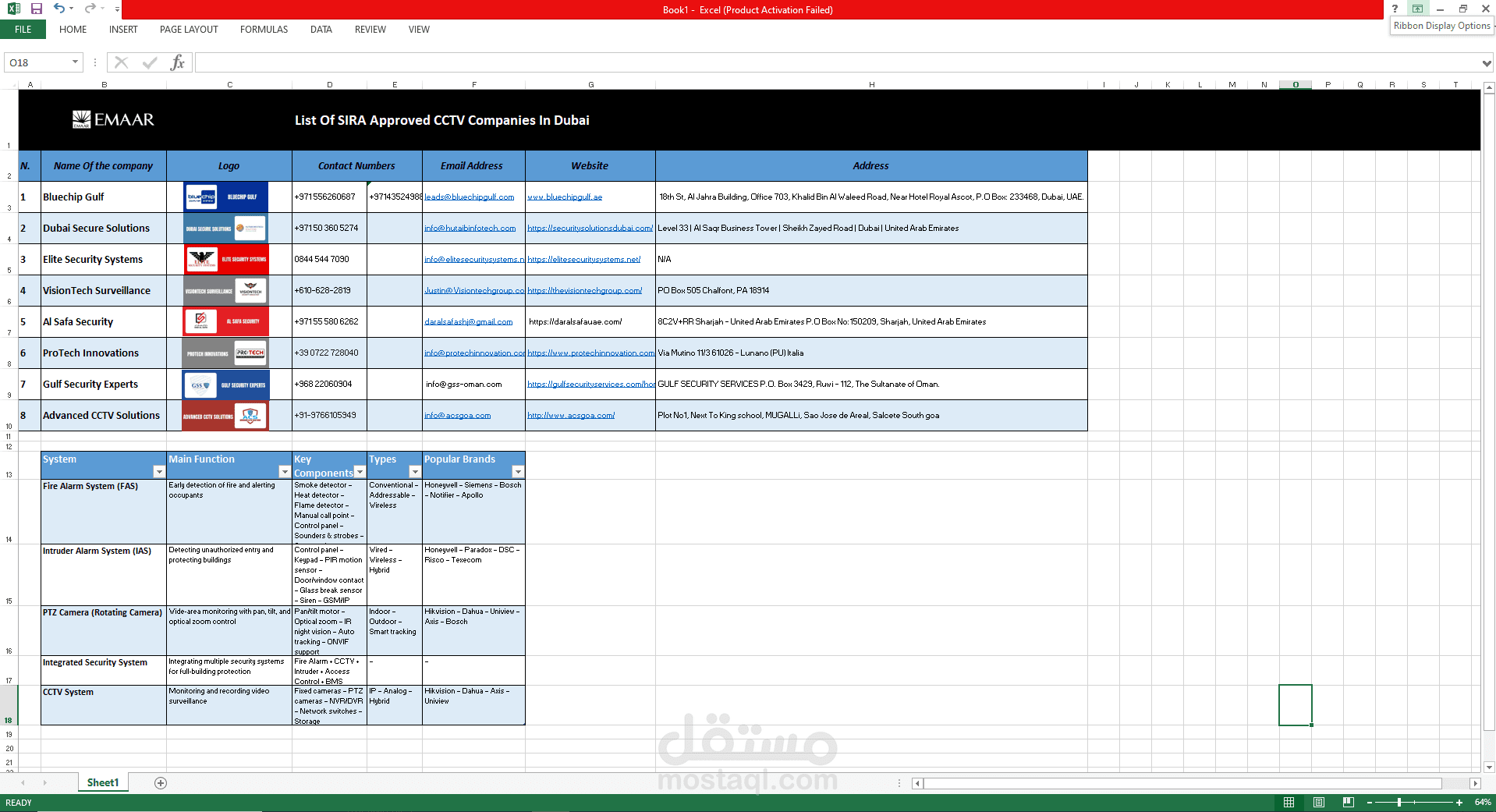Click the Excel application icon

click(x=13, y=9)
